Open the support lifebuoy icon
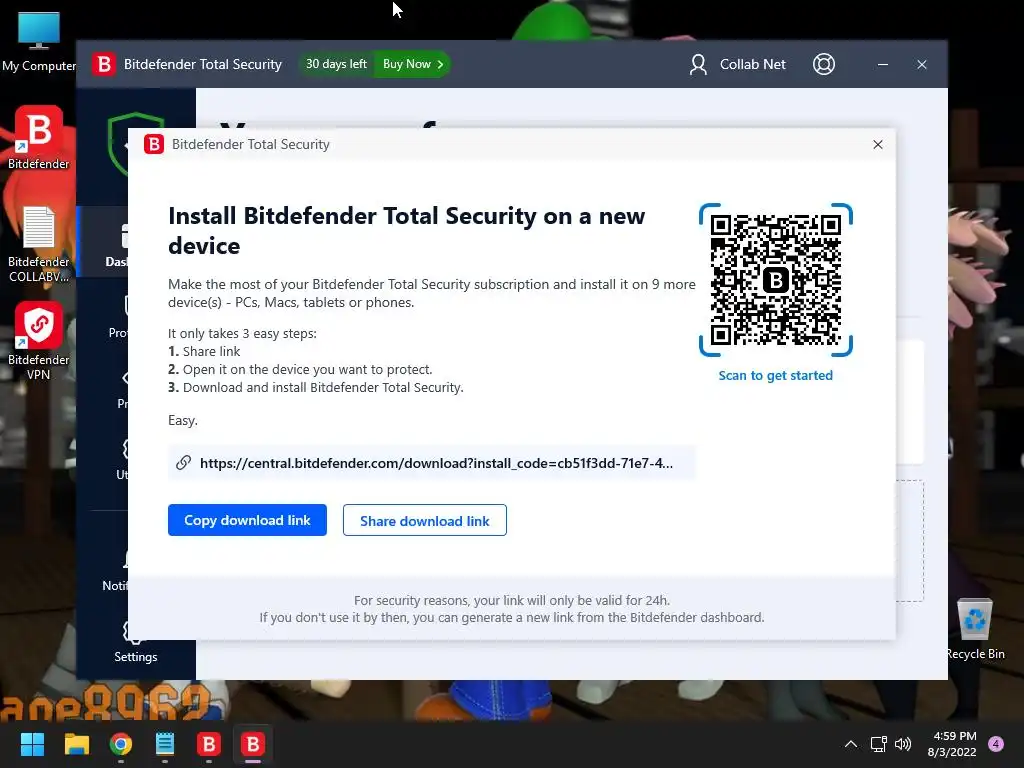 click(x=824, y=64)
